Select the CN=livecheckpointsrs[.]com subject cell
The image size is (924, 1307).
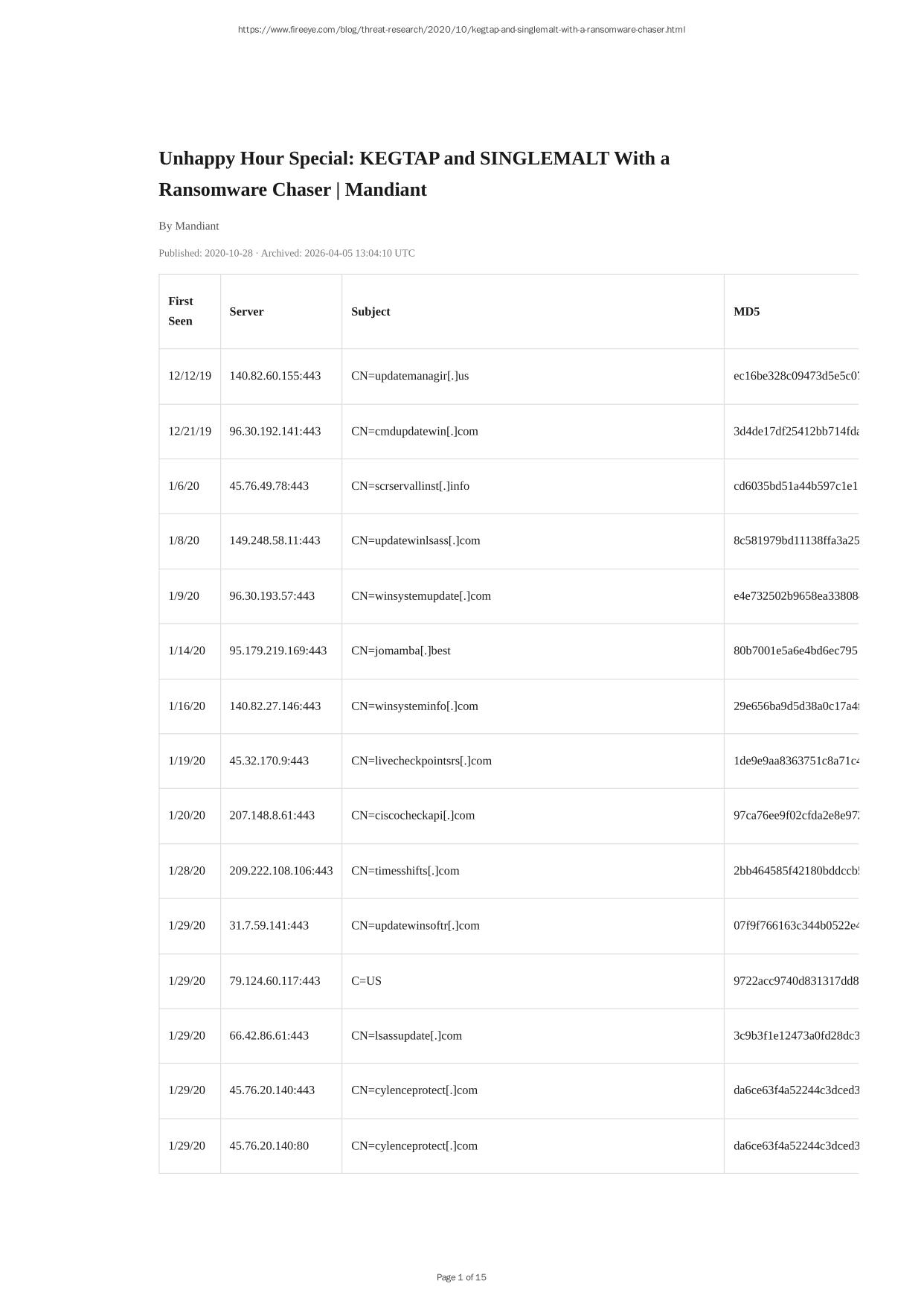[x=421, y=761]
